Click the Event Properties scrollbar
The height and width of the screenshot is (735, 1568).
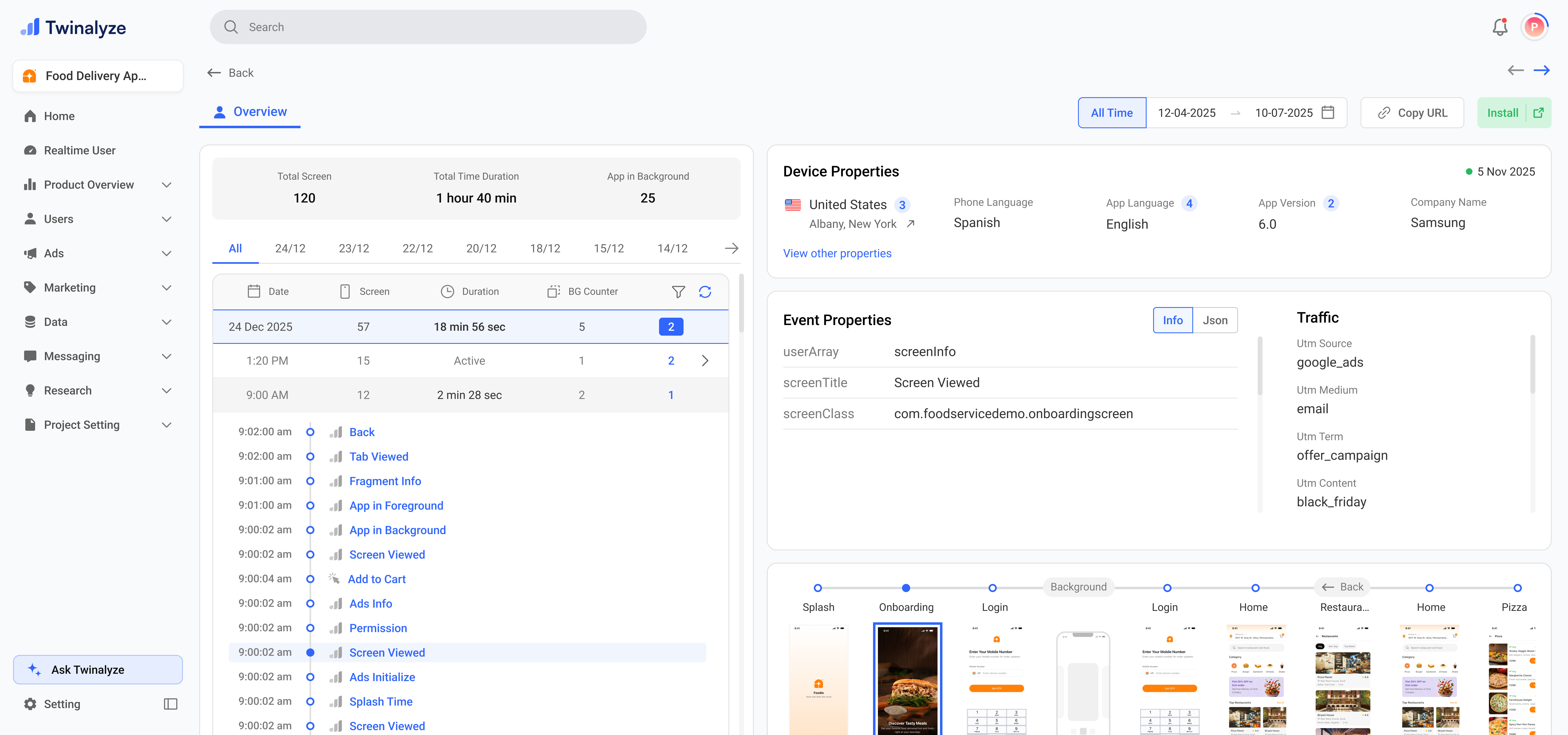tap(1260, 366)
